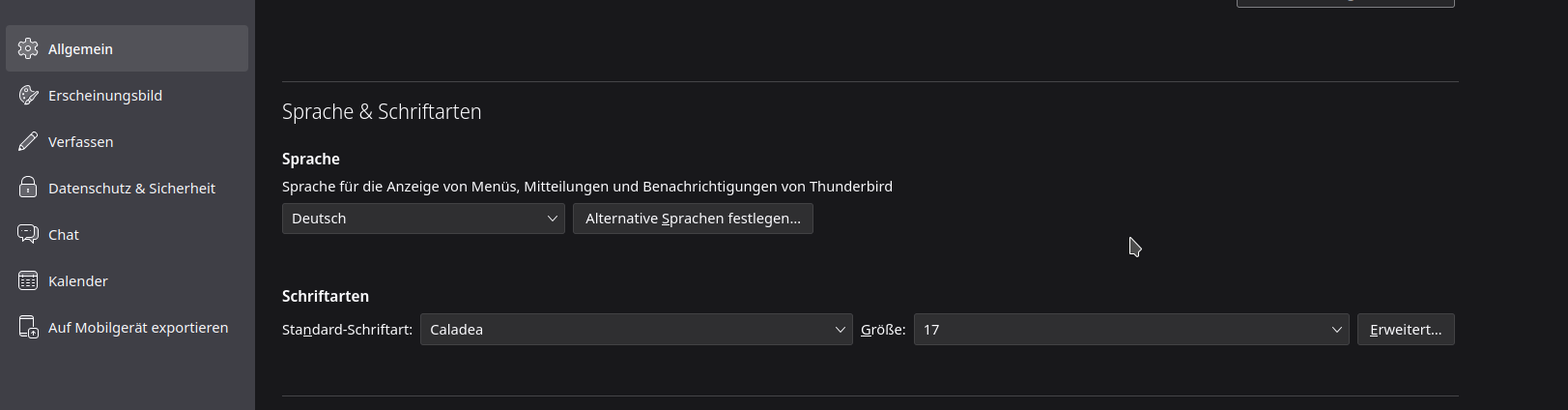Click the mobile device export icon
Screen dimensions: 1568x410
tap(28, 327)
